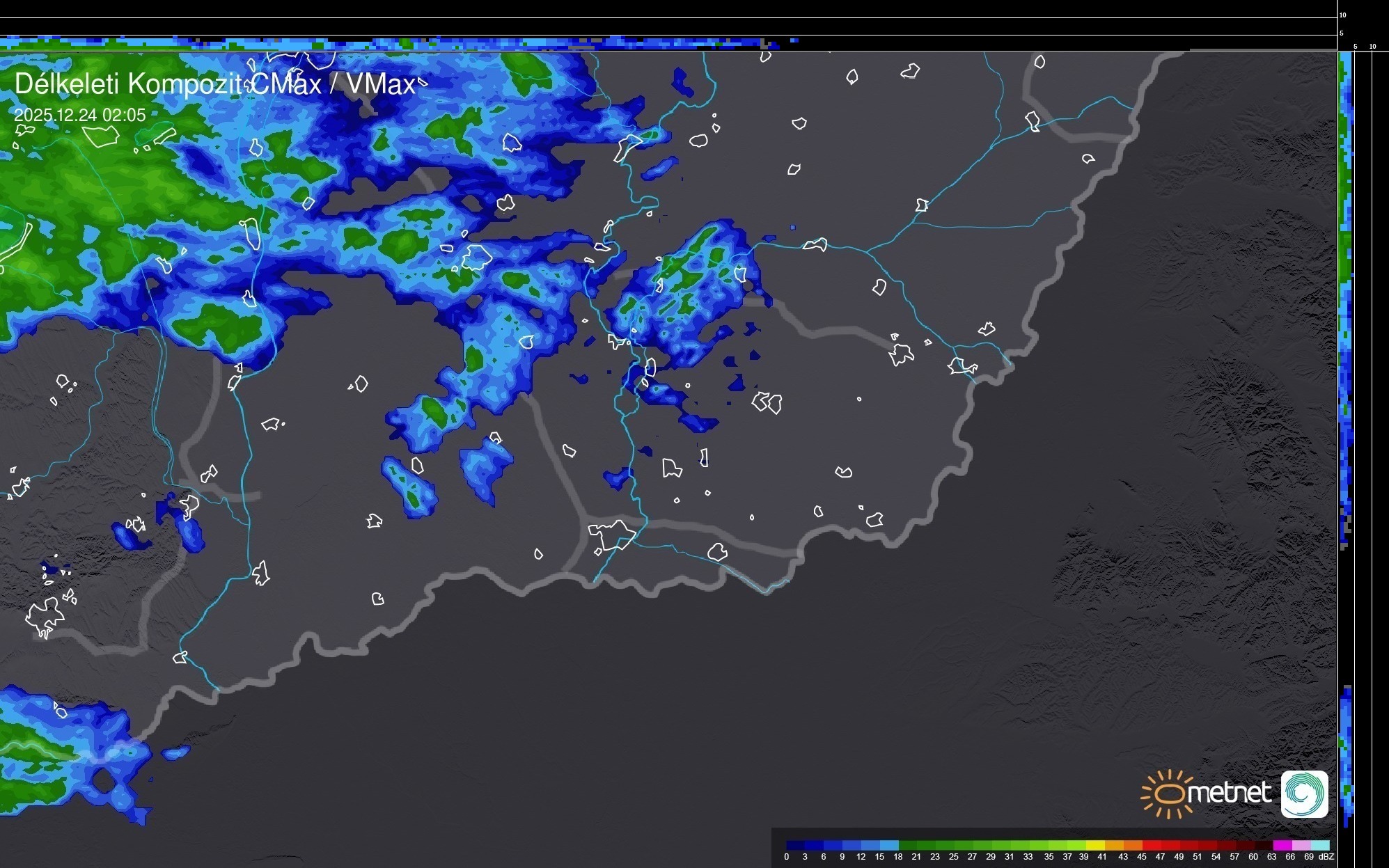
Task: Click the magenta 63 dBZ legend swatch
Action: [1282, 845]
